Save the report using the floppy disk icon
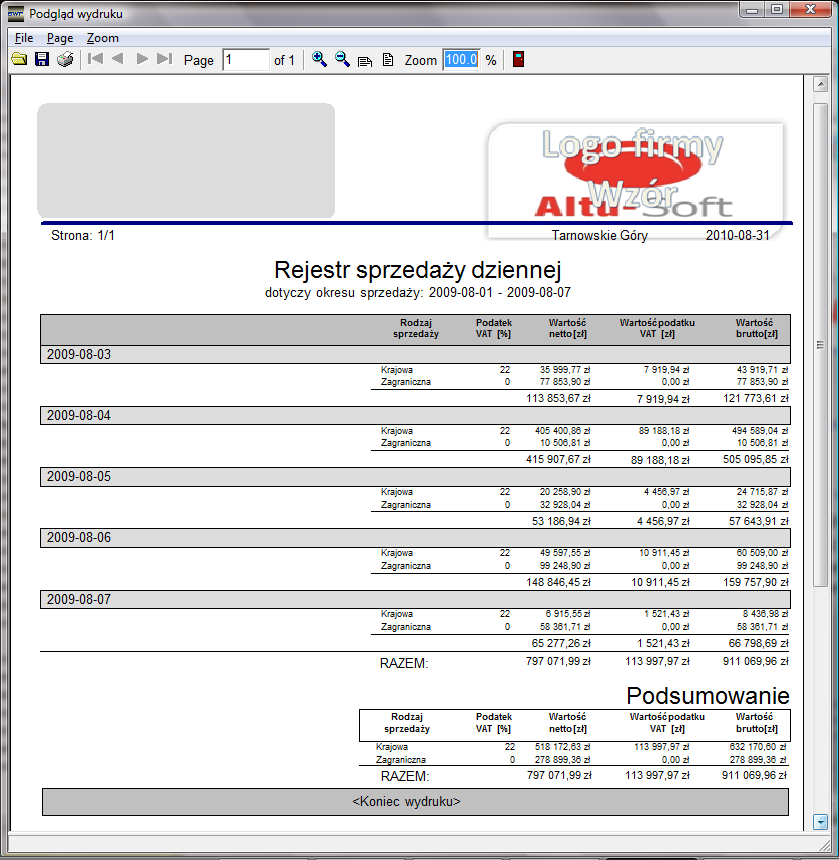The width and height of the screenshot is (839, 860). pos(42,60)
